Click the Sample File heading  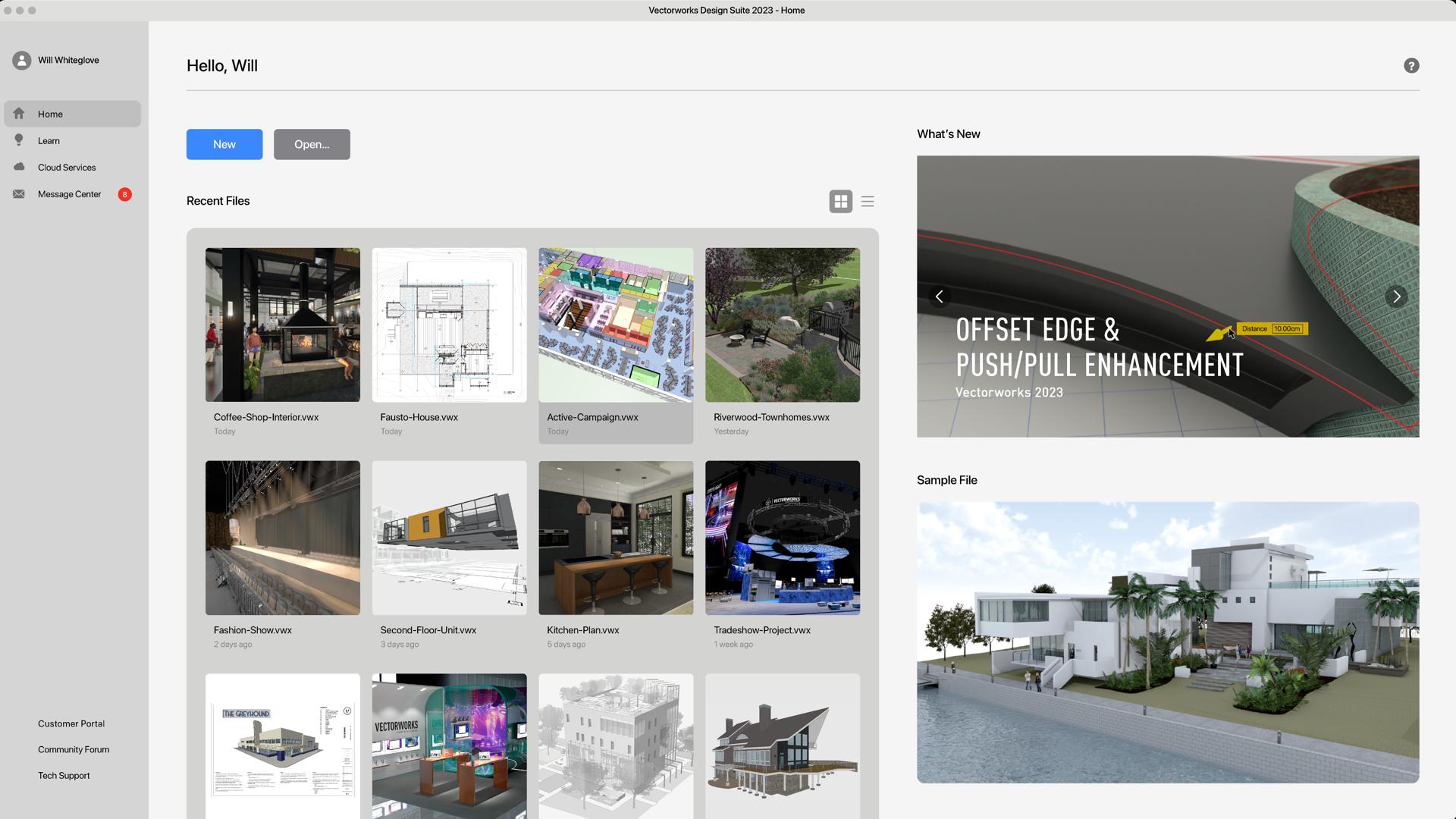(x=947, y=480)
